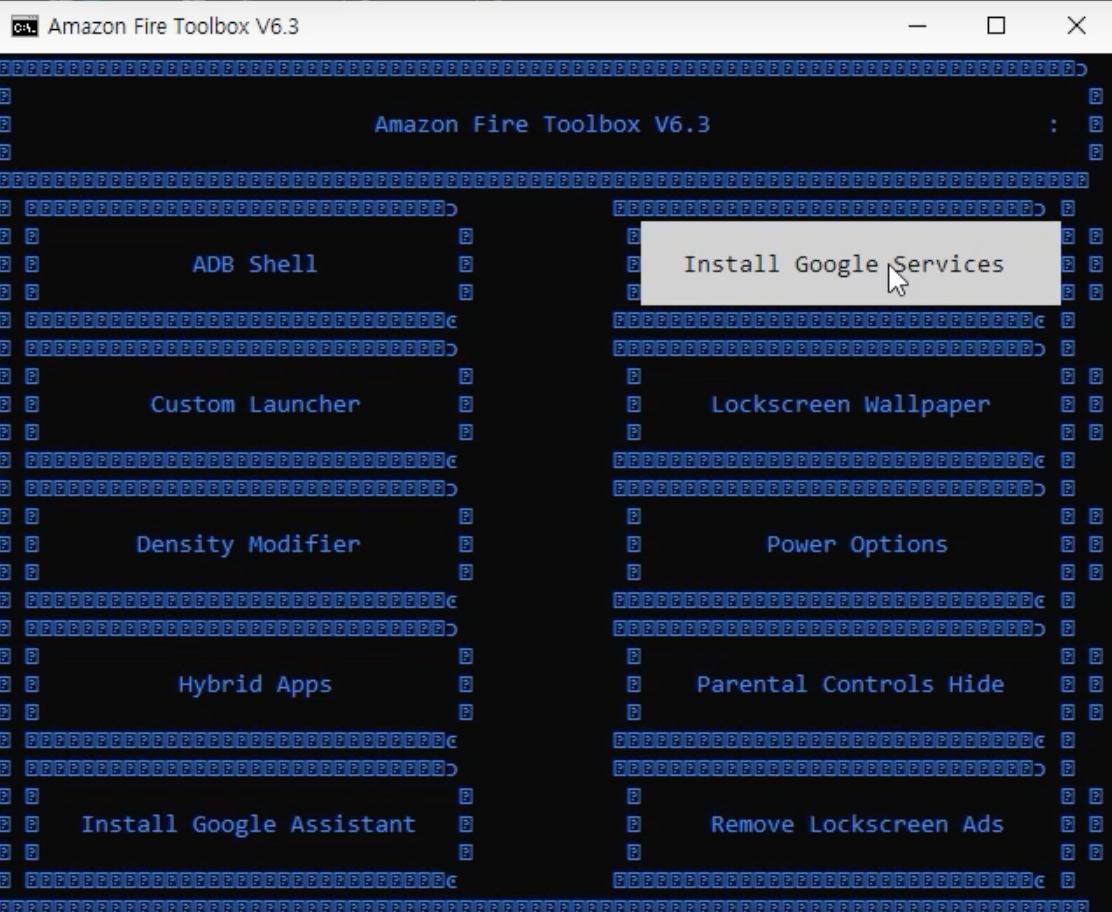
Task: Click the command prompt icon in title bar
Action: point(25,26)
